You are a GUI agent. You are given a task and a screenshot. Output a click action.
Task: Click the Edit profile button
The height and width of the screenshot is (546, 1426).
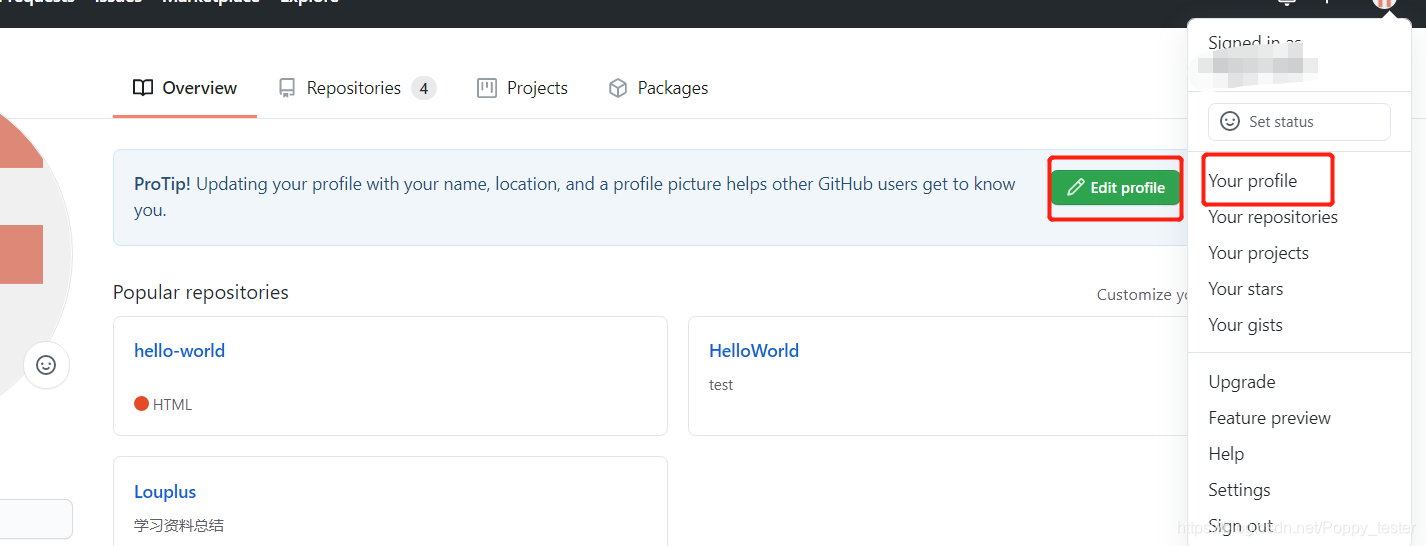pos(1115,188)
